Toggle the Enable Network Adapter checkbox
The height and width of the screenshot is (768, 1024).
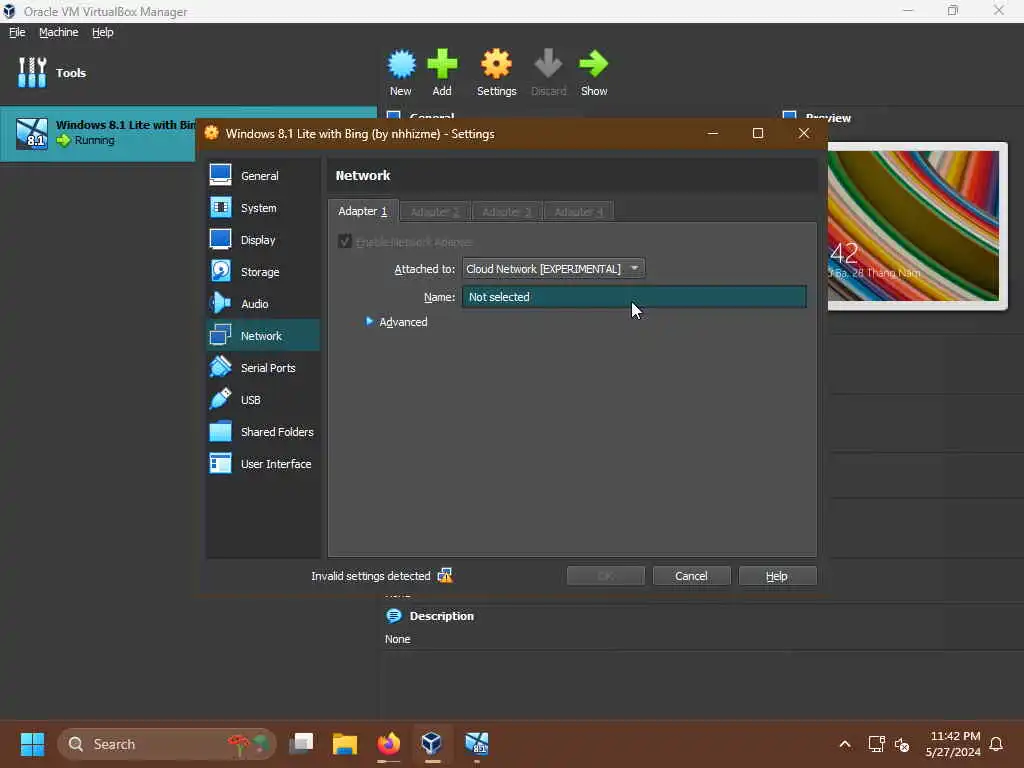pyautogui.click(x=345, y=242)
